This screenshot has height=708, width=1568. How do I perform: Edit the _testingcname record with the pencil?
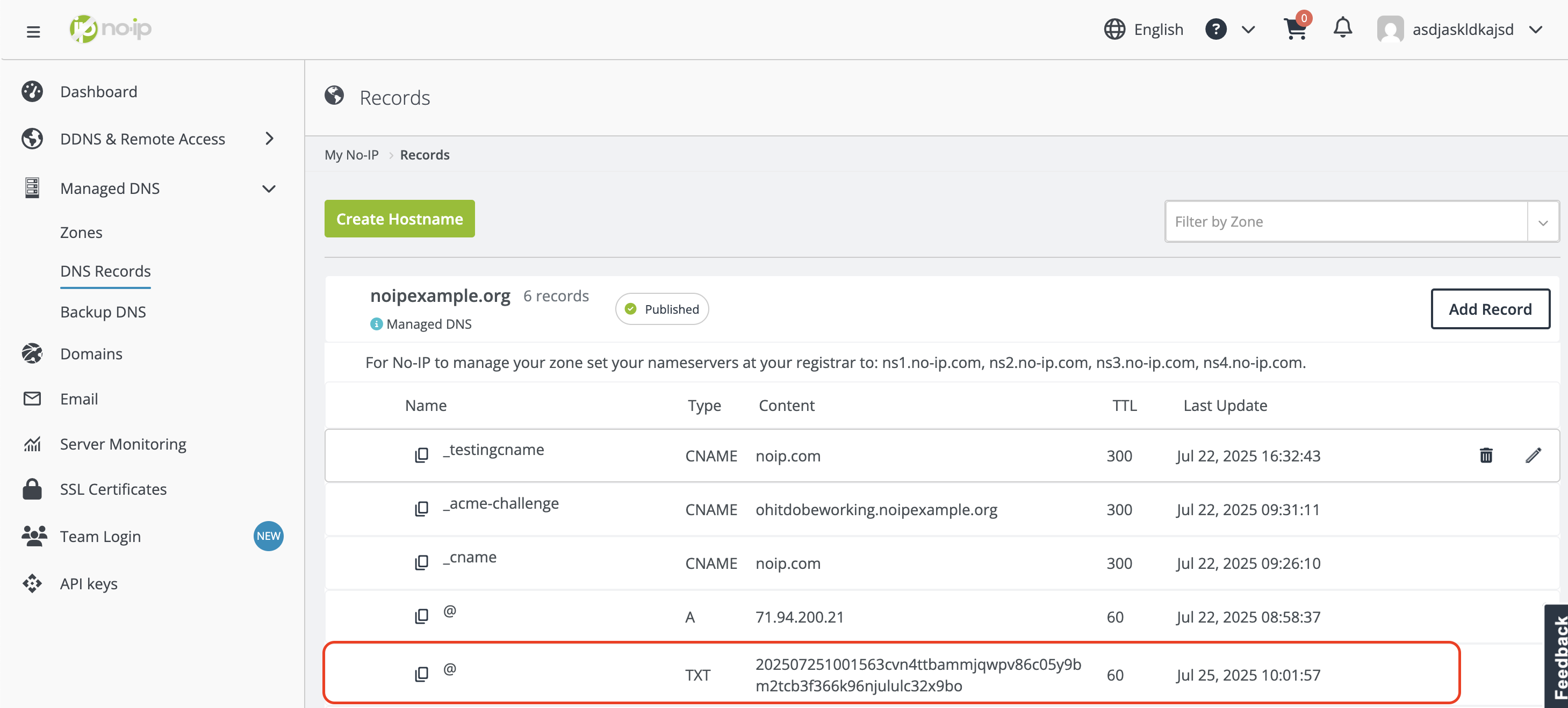click(x=1535, y=455)
